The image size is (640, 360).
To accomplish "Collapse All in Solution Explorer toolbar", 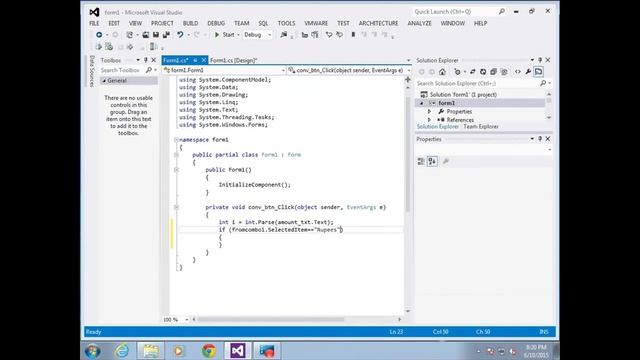I will pos(493,72).
